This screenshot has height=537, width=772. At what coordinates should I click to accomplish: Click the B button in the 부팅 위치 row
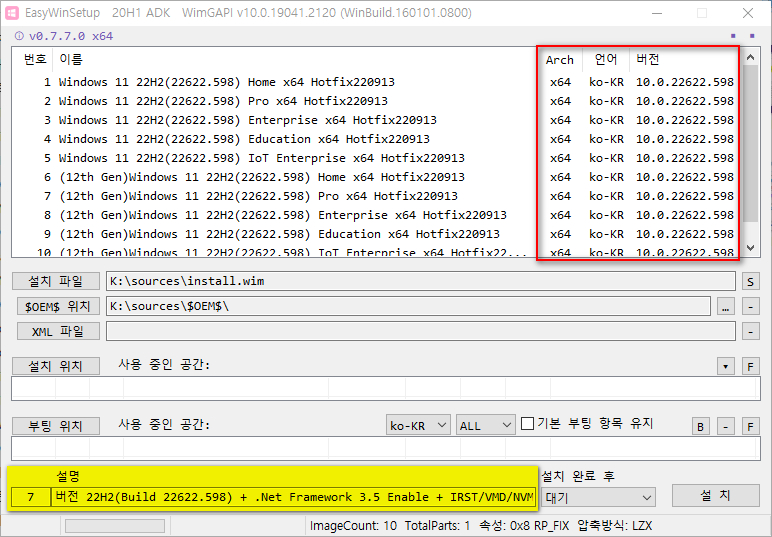pyautogui.click(x=701, y=426)
